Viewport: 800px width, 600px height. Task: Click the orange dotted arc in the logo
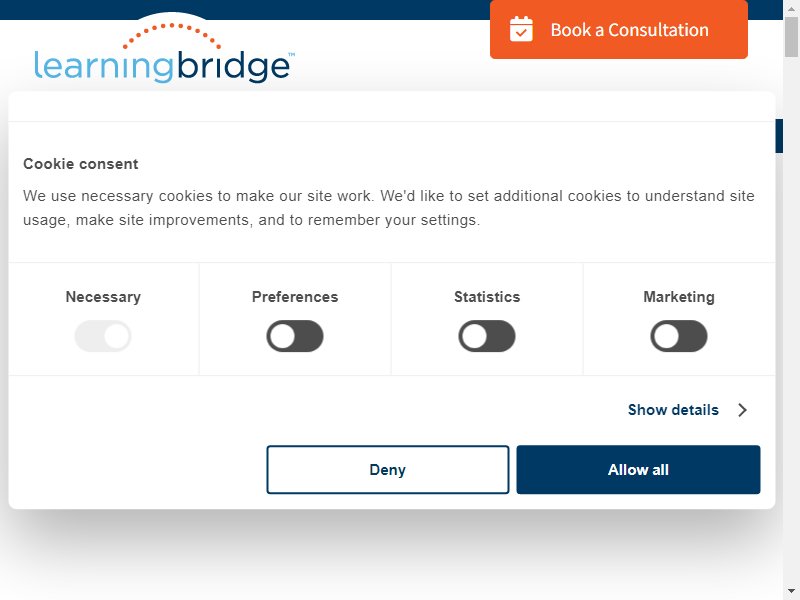172,35
